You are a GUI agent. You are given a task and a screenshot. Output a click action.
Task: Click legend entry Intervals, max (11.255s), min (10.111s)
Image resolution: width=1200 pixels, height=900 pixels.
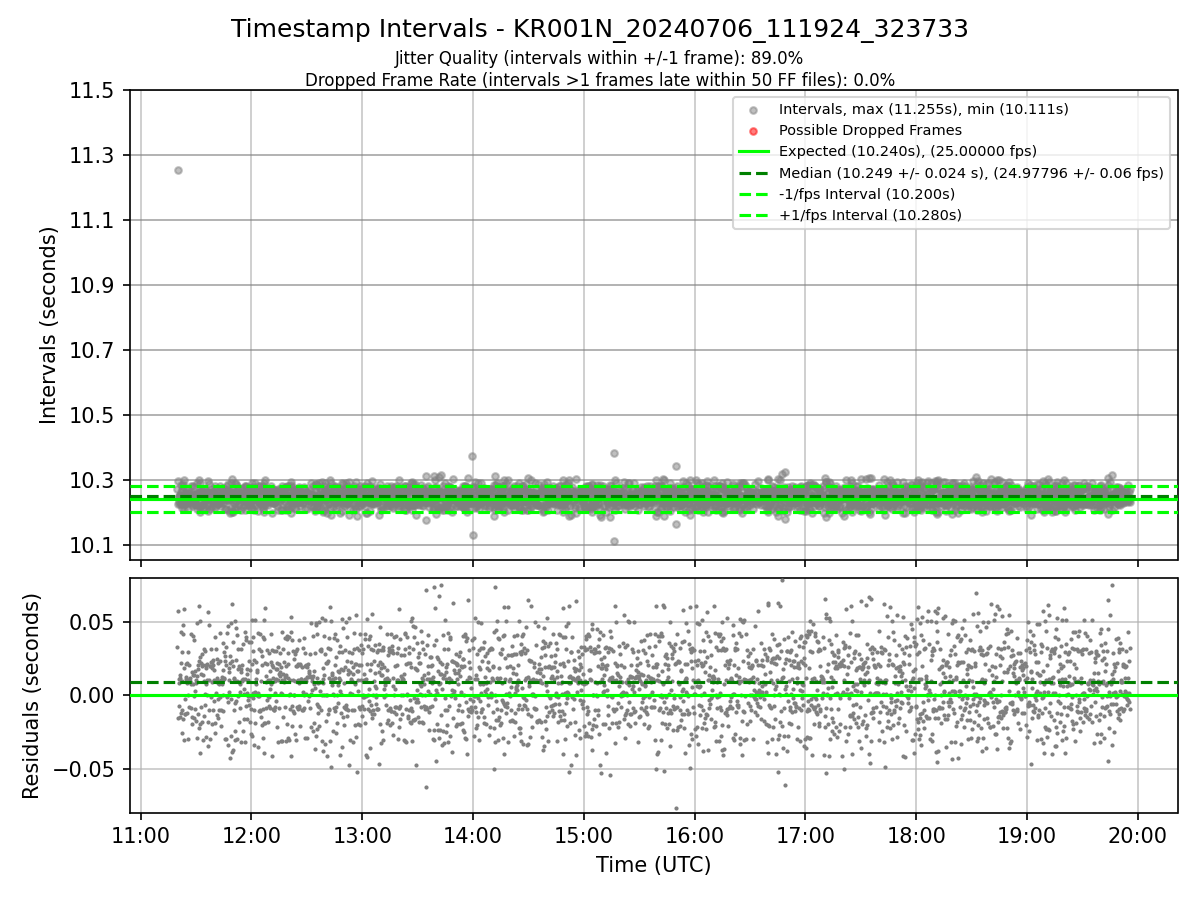(x=923, y=109)
